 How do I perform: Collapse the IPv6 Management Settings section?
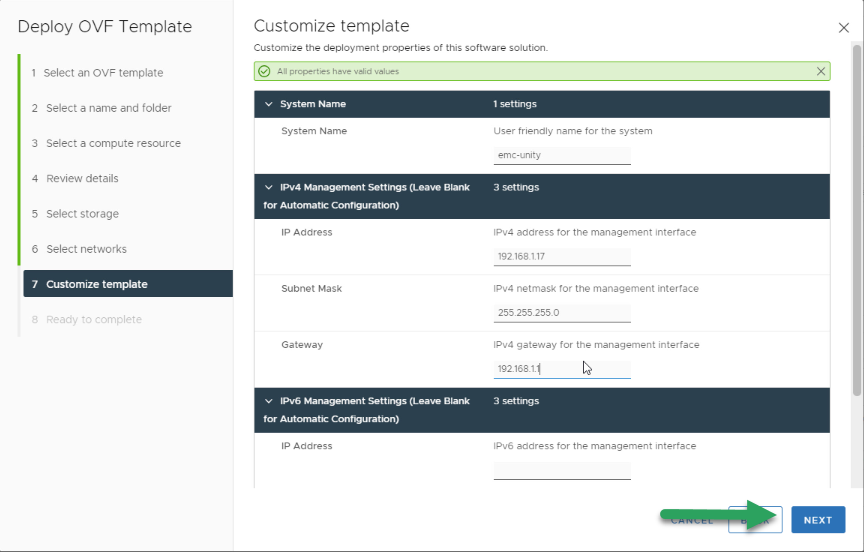coord(268,401)
